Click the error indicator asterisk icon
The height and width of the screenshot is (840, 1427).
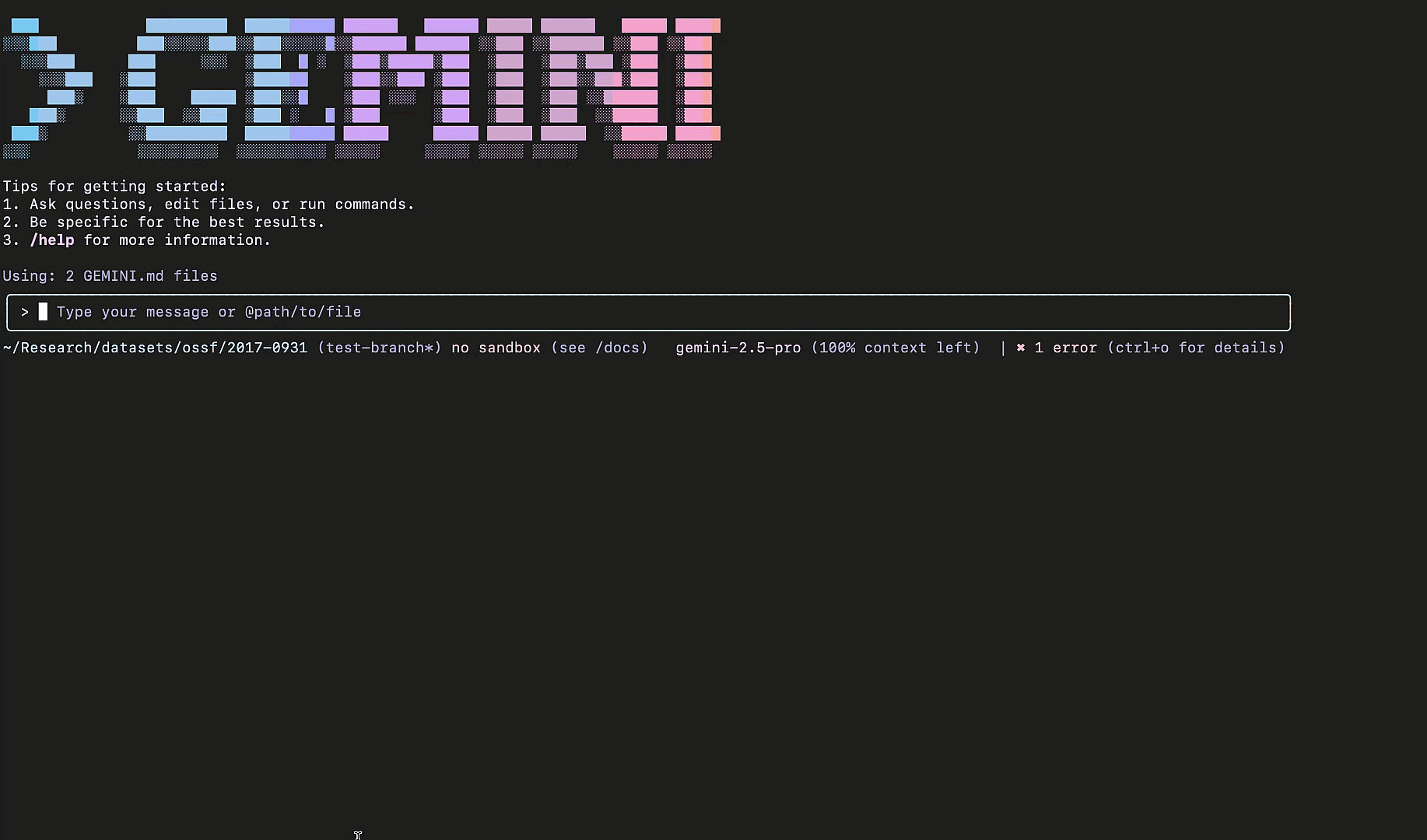pyautogui.click(x=1020, y=348)
